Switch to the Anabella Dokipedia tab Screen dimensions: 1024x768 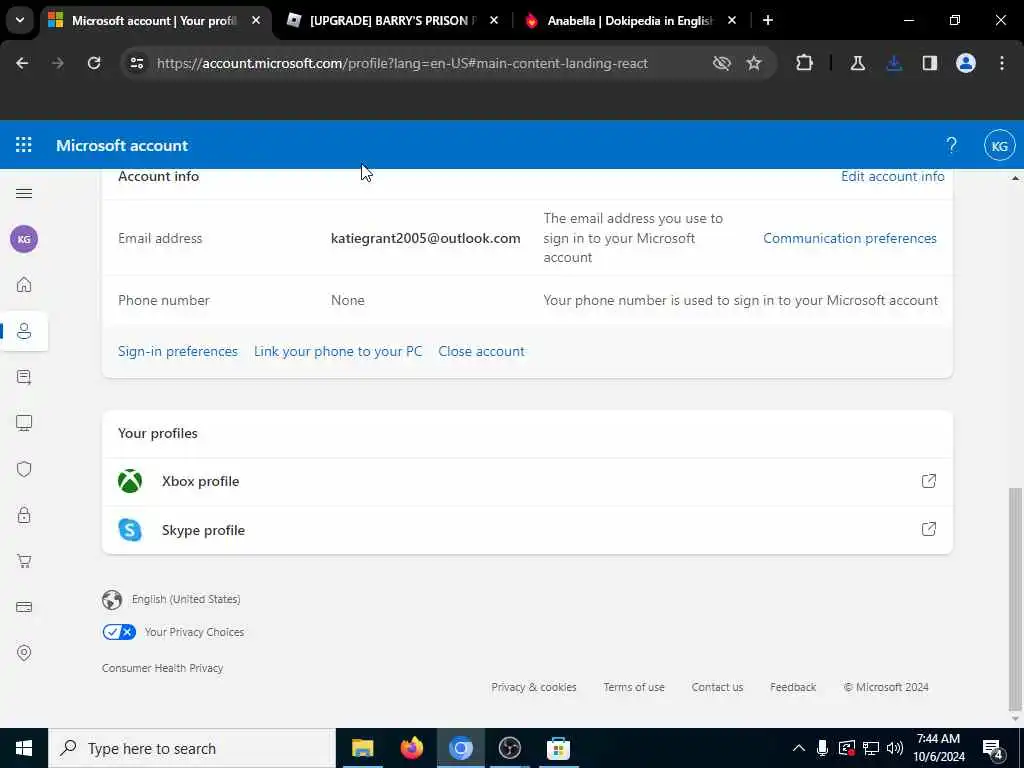630,21
